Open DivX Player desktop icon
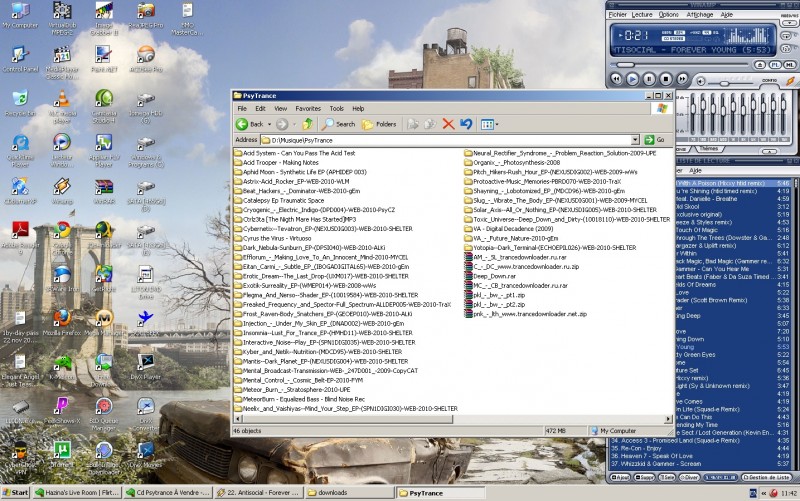Screen dimensions: 800x501 [146, 367]
